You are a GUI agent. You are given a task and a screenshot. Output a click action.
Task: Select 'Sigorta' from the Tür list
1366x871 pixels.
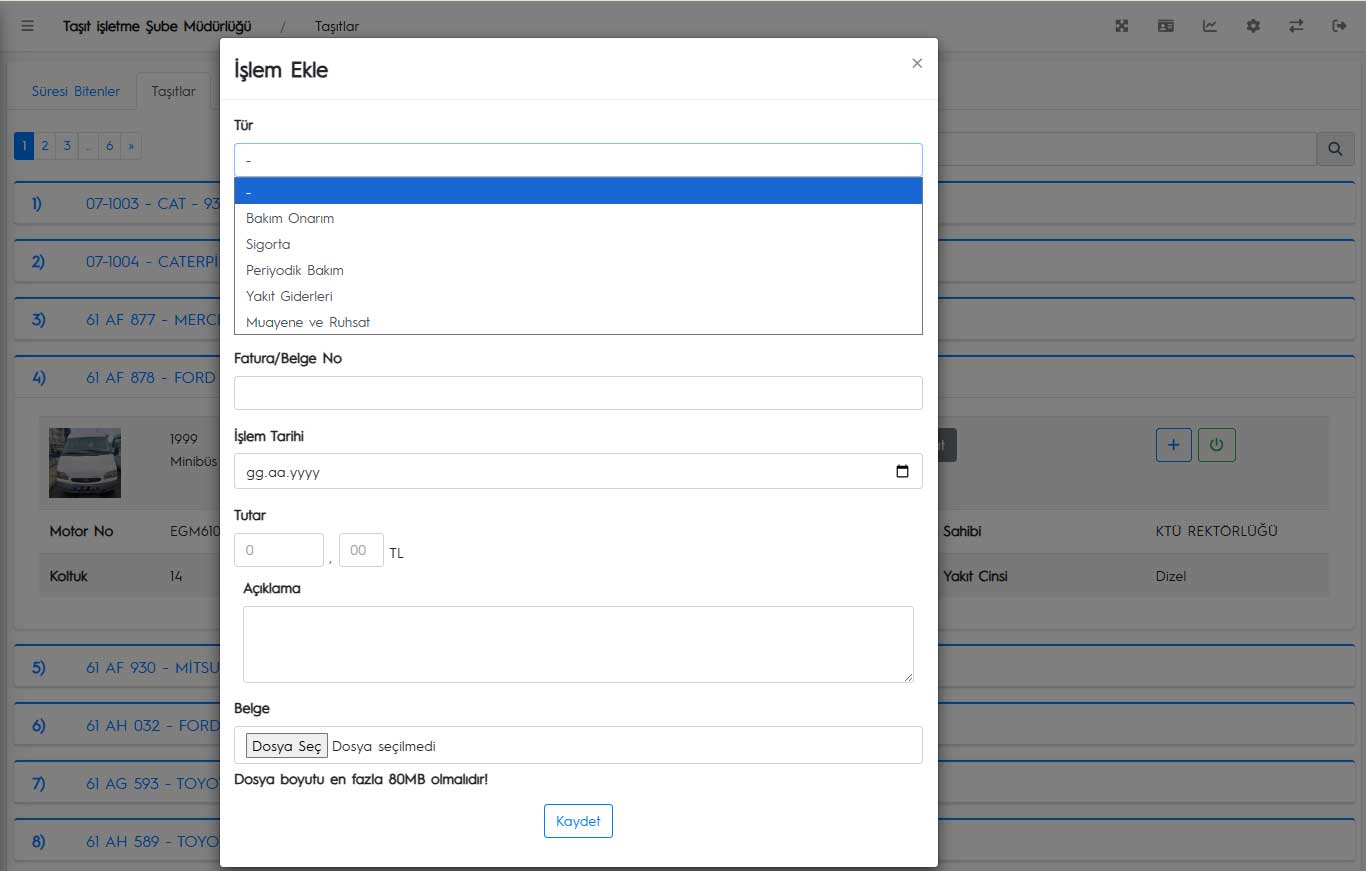[268, 244]
